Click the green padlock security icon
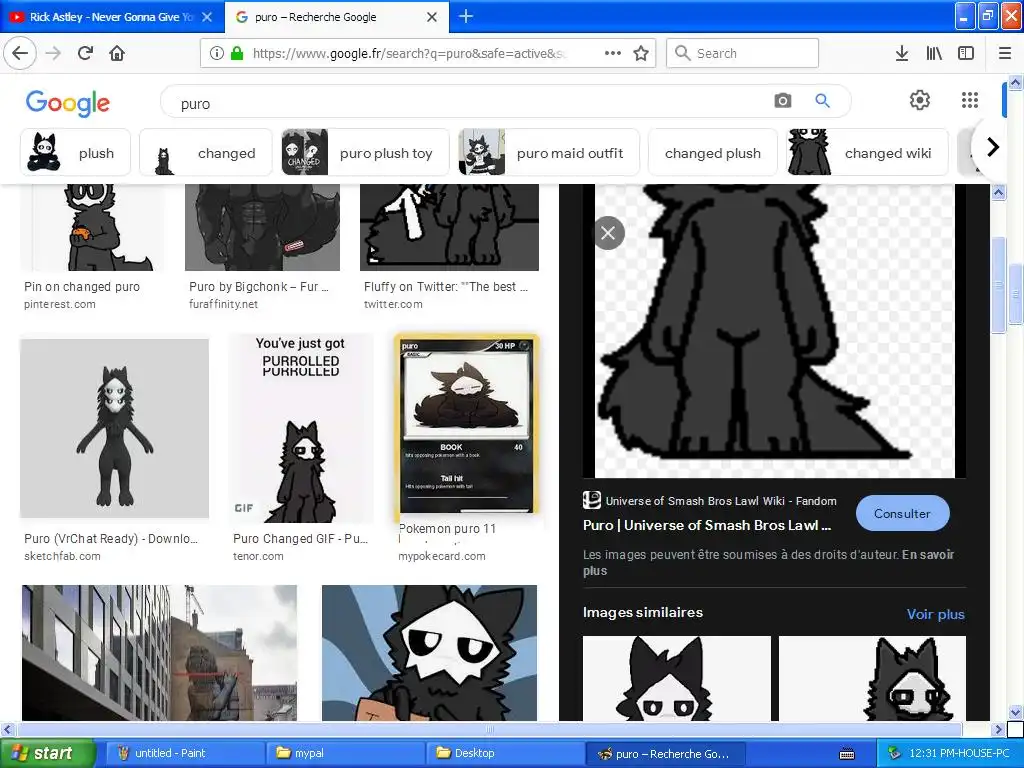This screenshot has width=1024, height=768. (237, 53)
